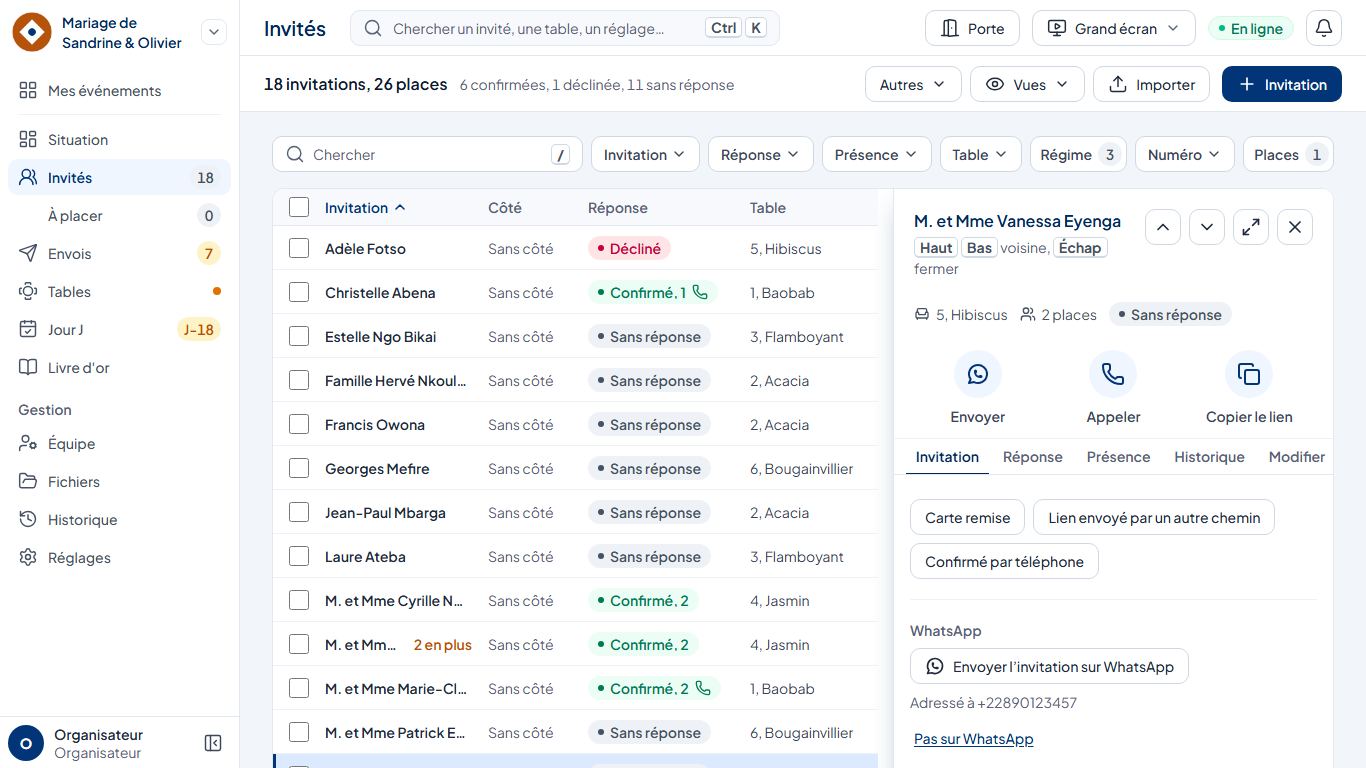
Task: Go to previous guest with up arrow
Action: point(1163,227)
